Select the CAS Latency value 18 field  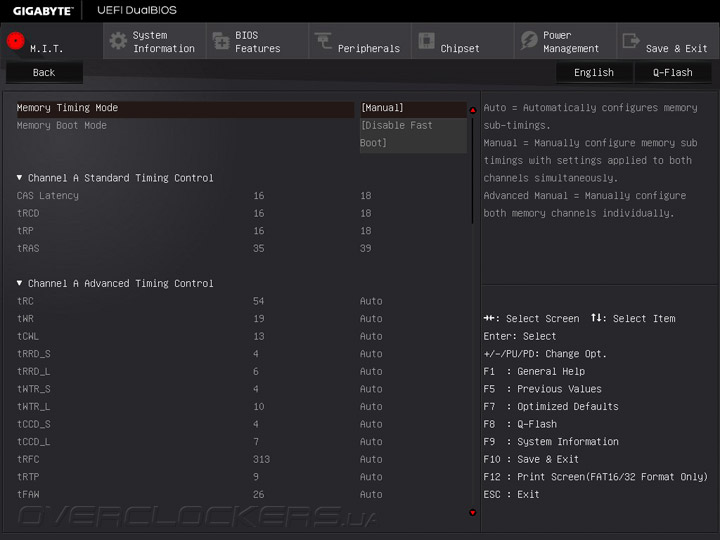click(366, 196)
